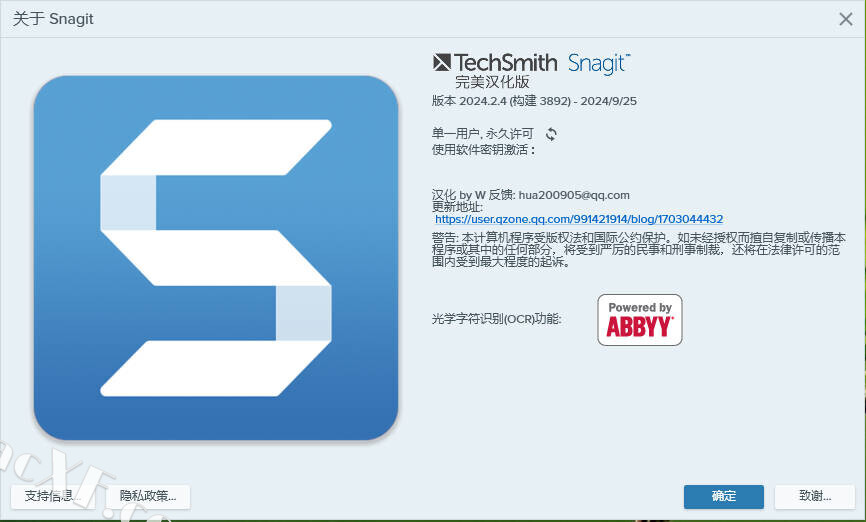Click version text 版本 2024.2.4 (构建 3892)
This screenshot has width=866, height=522.
501,101
